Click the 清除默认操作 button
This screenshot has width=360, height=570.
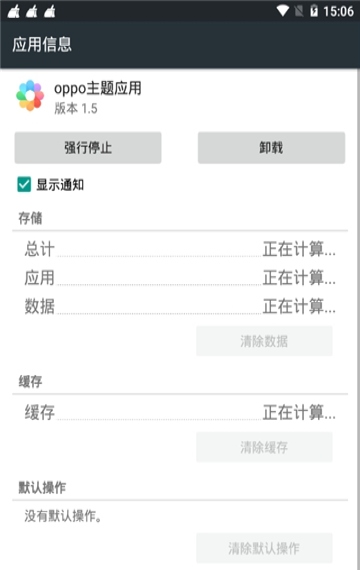pos(264,548)
